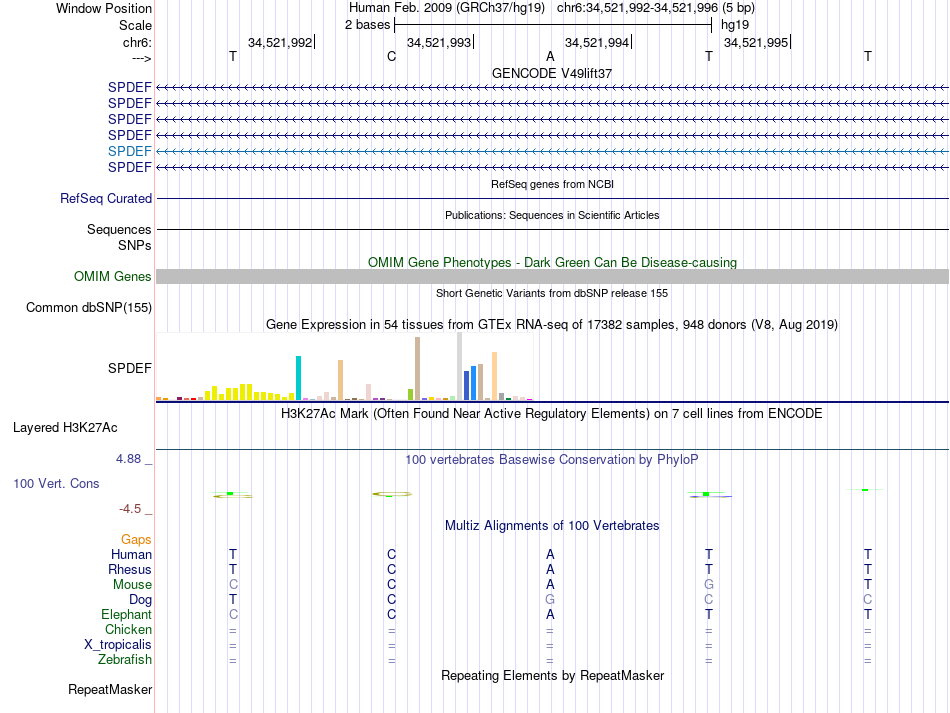This screenshot has height=713, width=950.
Task: Click the Dog species label
Action: (x=141, y=600)
